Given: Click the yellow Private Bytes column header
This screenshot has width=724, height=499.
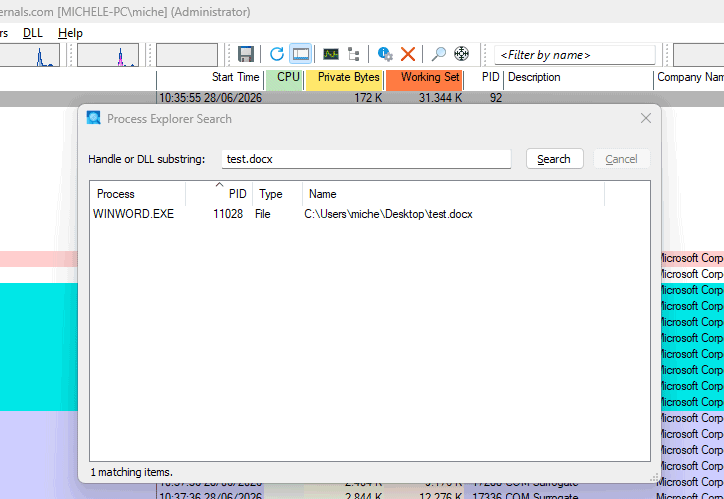Looking at the screenshot, I should click(x=344, y=78).
